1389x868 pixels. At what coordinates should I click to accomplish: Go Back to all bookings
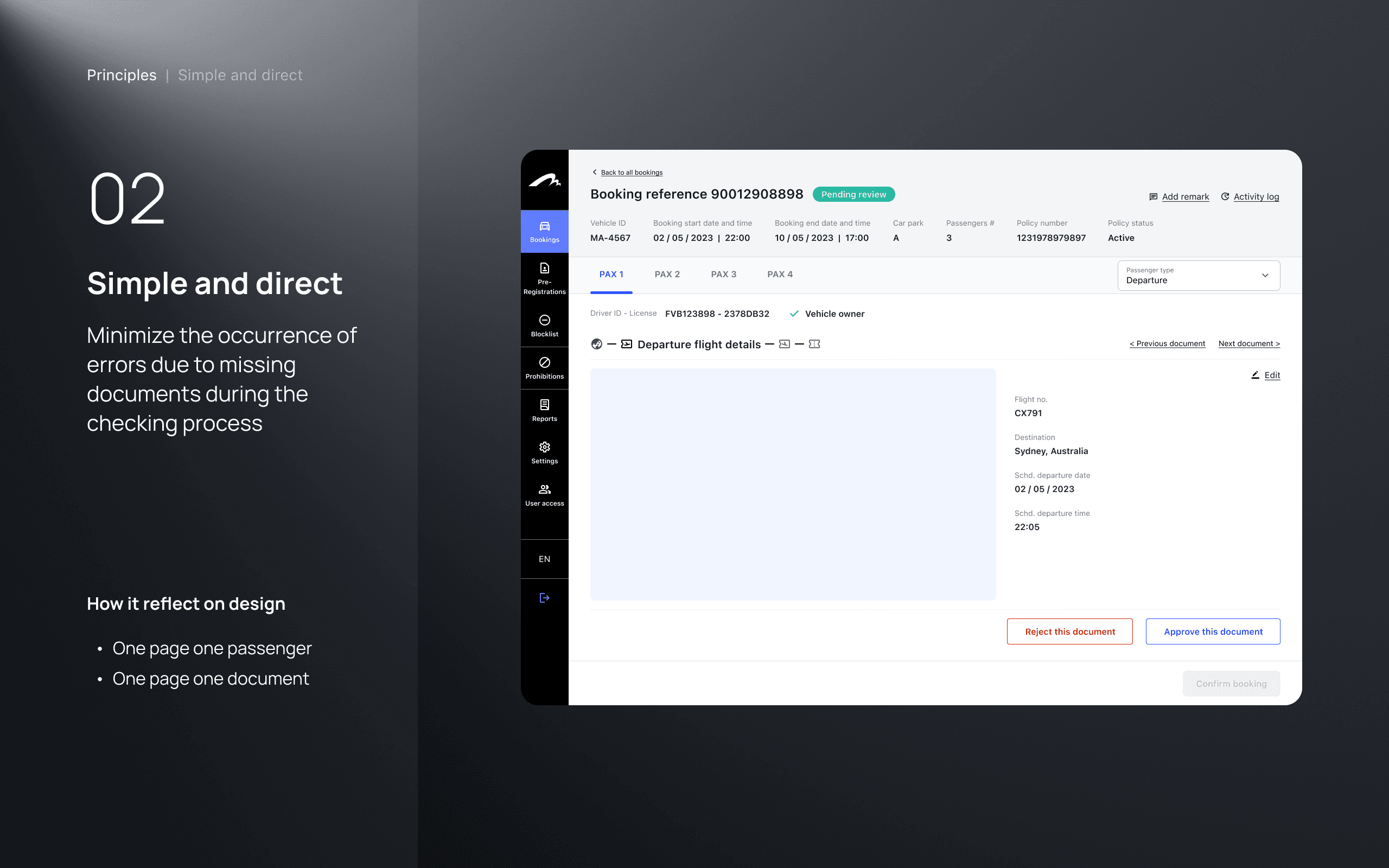point(631,172)
